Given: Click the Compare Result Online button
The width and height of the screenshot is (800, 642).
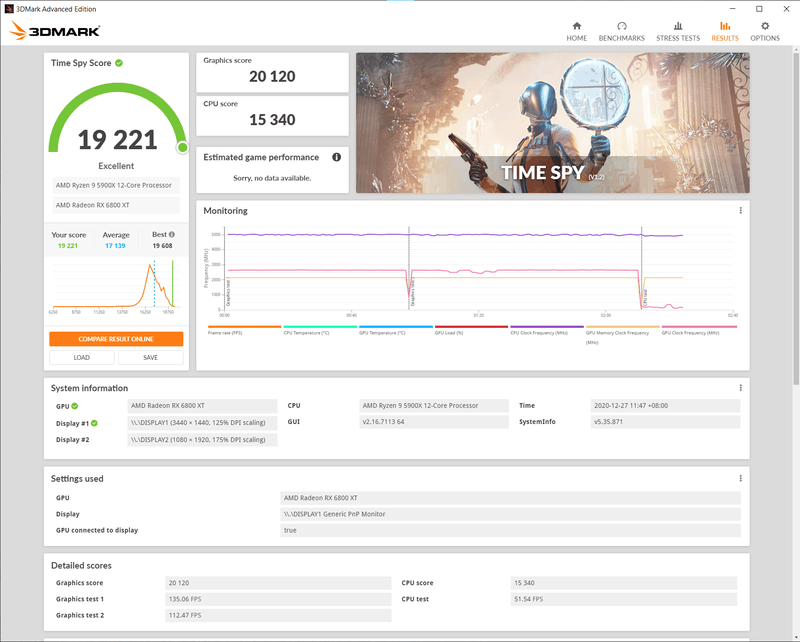Looking at the screenshot, I should pos(116,339).
